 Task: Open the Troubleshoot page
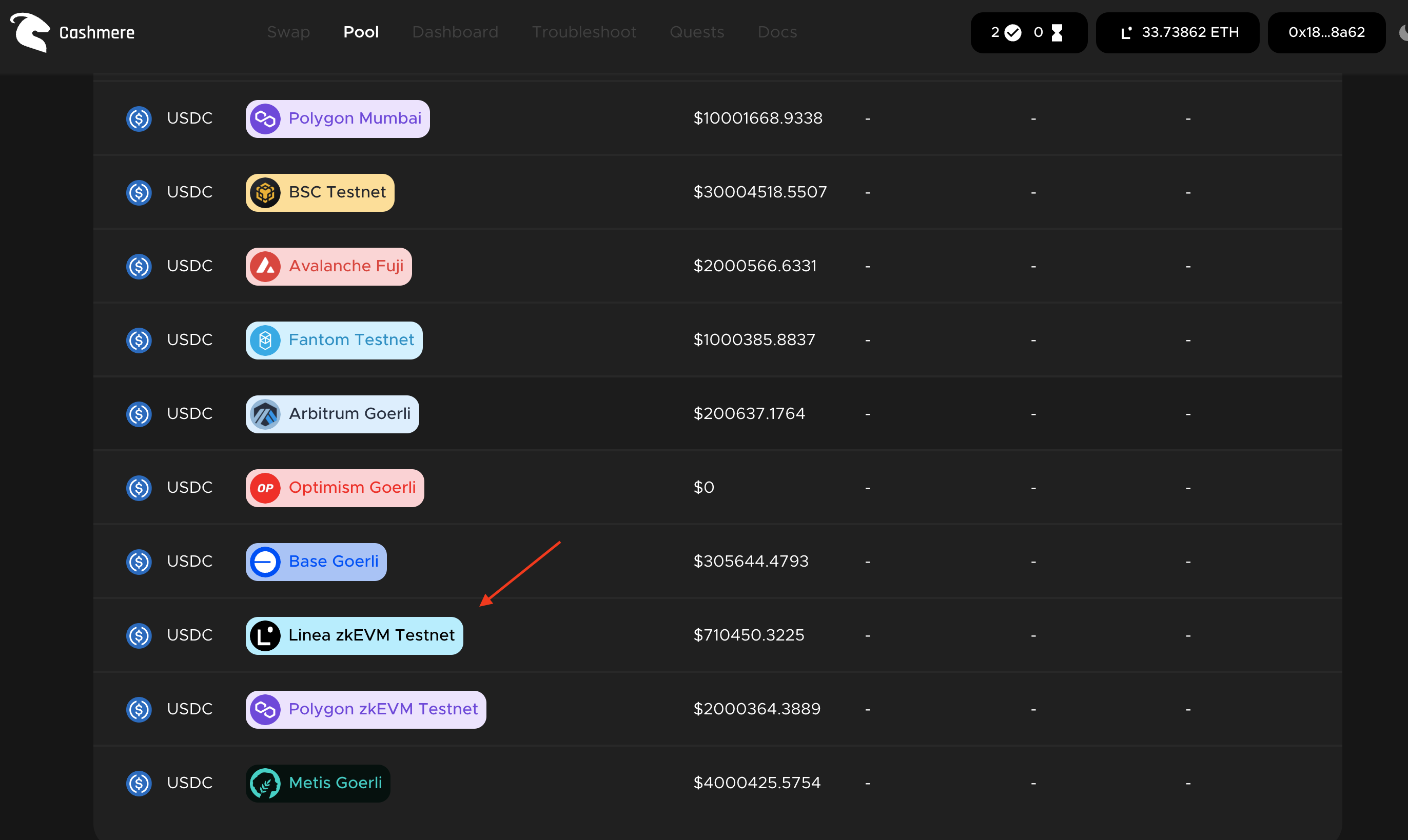(x=584, y=32)
